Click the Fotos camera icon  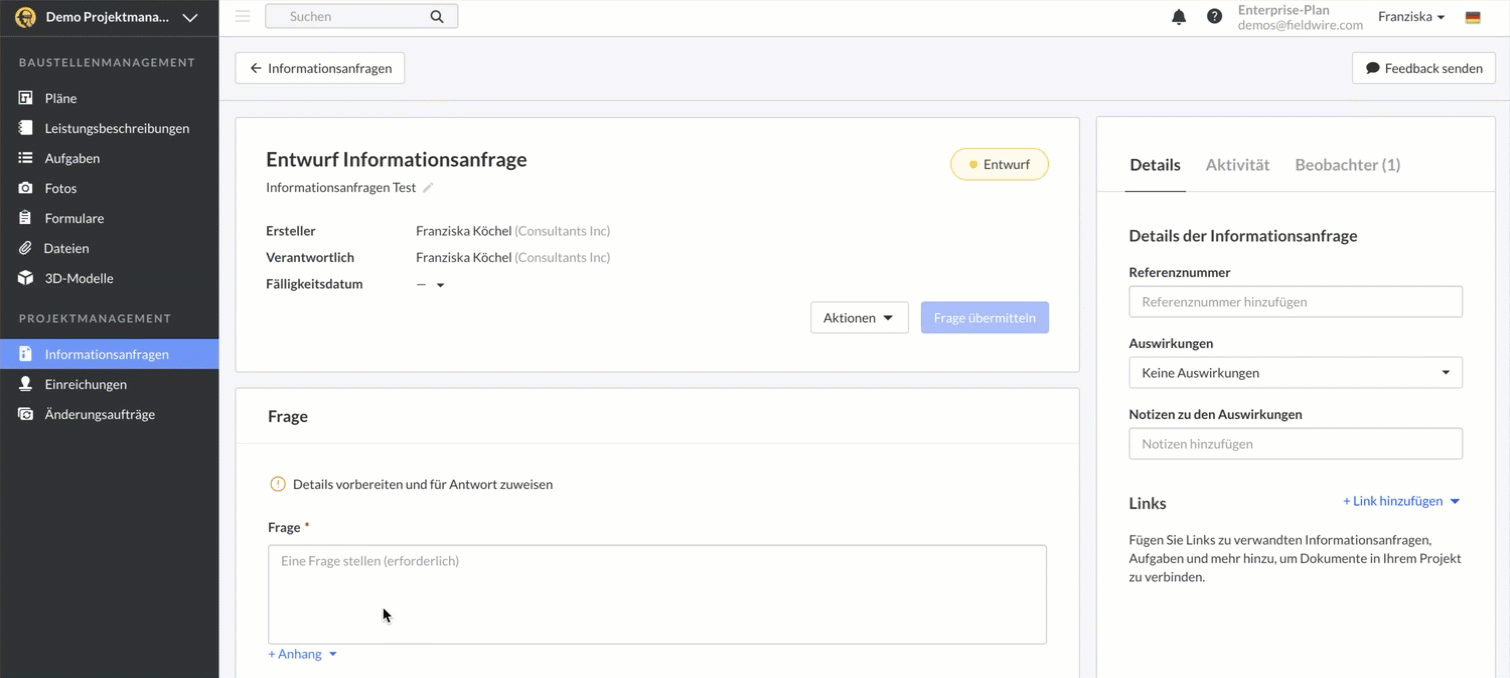[x=26, y=188]
